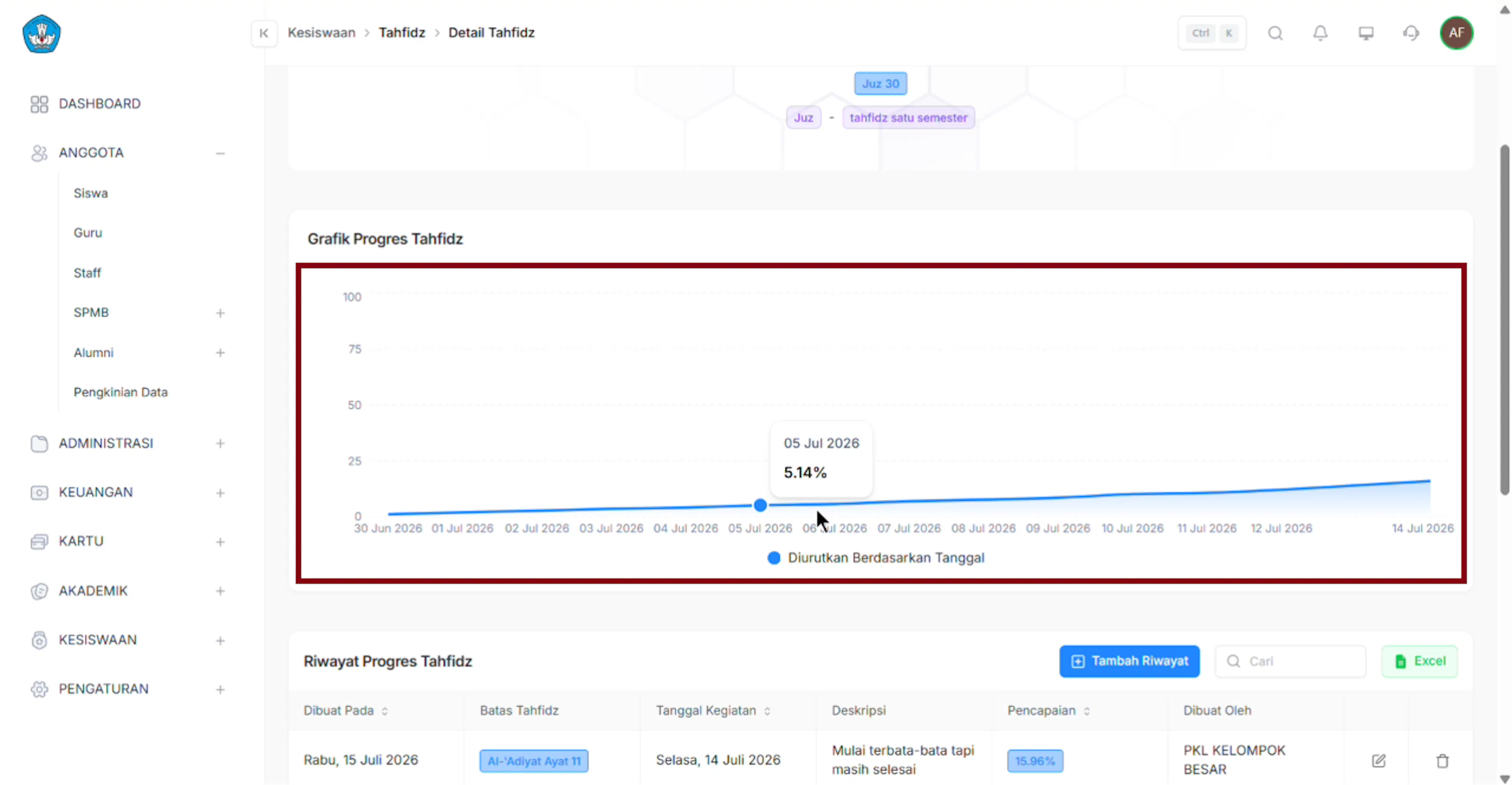Click the Al-'Adiyat Ayat 11 badge
1512x785 pixels.
(x=534, y=761)
